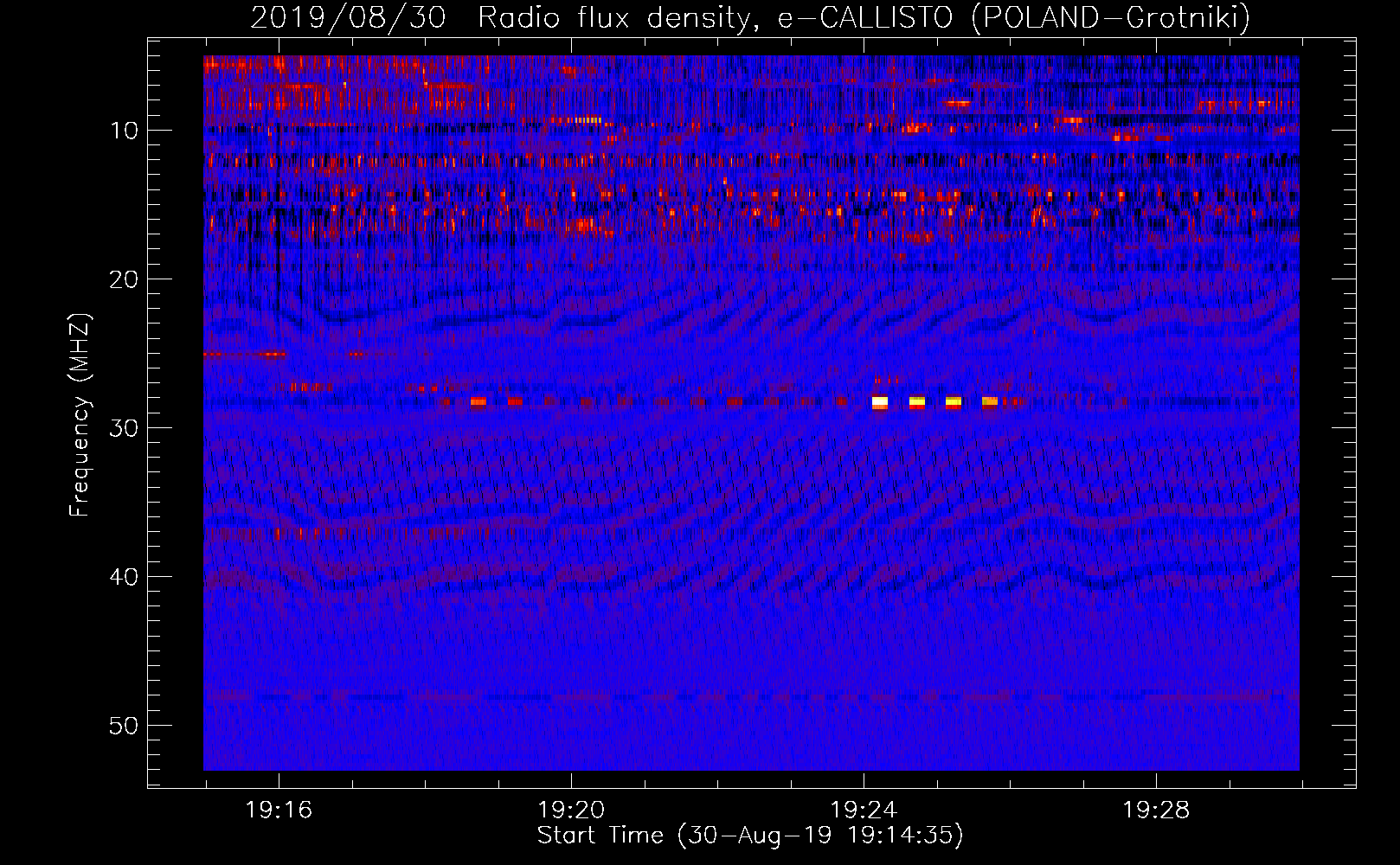
Task: Click the 19:24 time tick label
Action: pyautogui.click(x=864, y=811)
